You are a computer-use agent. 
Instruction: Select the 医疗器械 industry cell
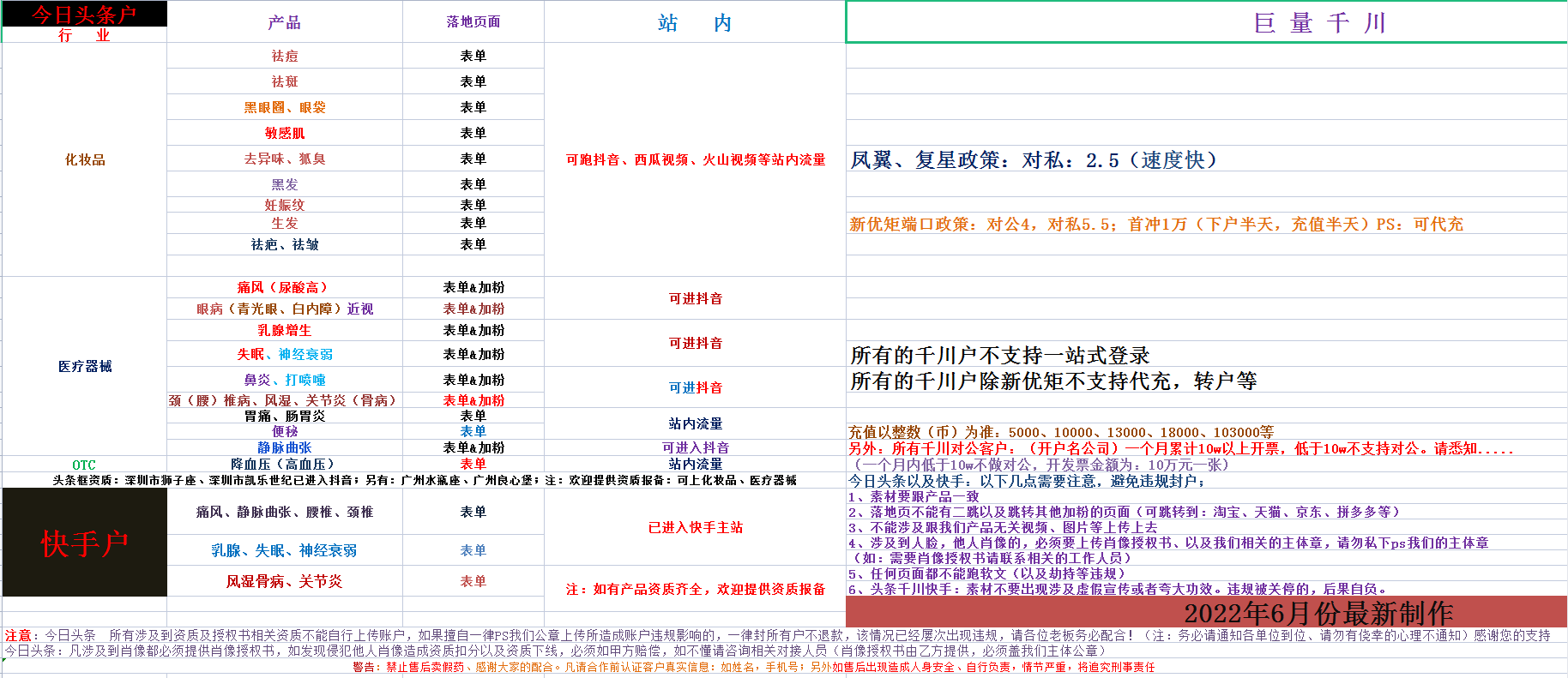85,366
